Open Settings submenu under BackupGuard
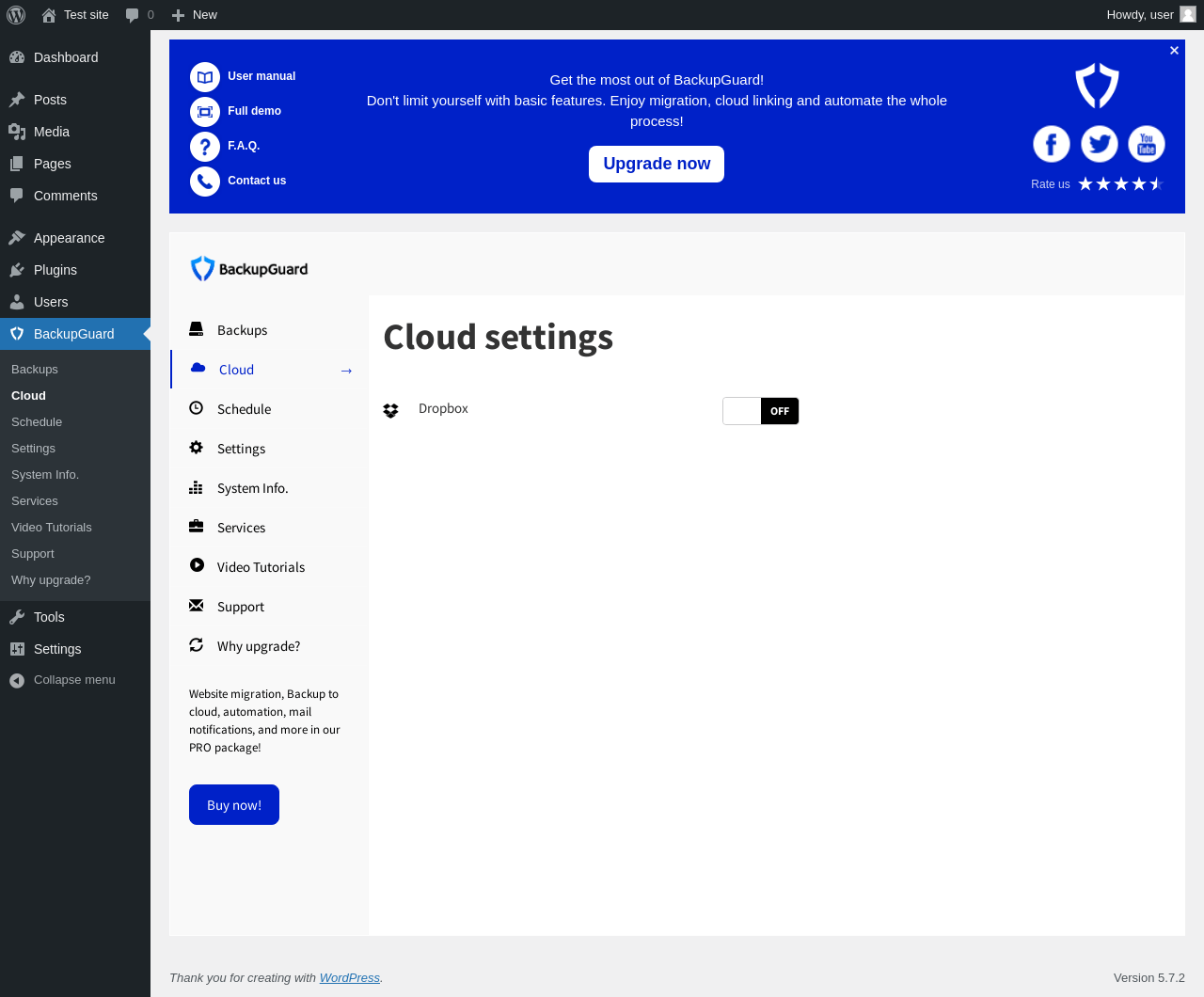The height and width of the screenshot is (997, 1204). [33, 449]
